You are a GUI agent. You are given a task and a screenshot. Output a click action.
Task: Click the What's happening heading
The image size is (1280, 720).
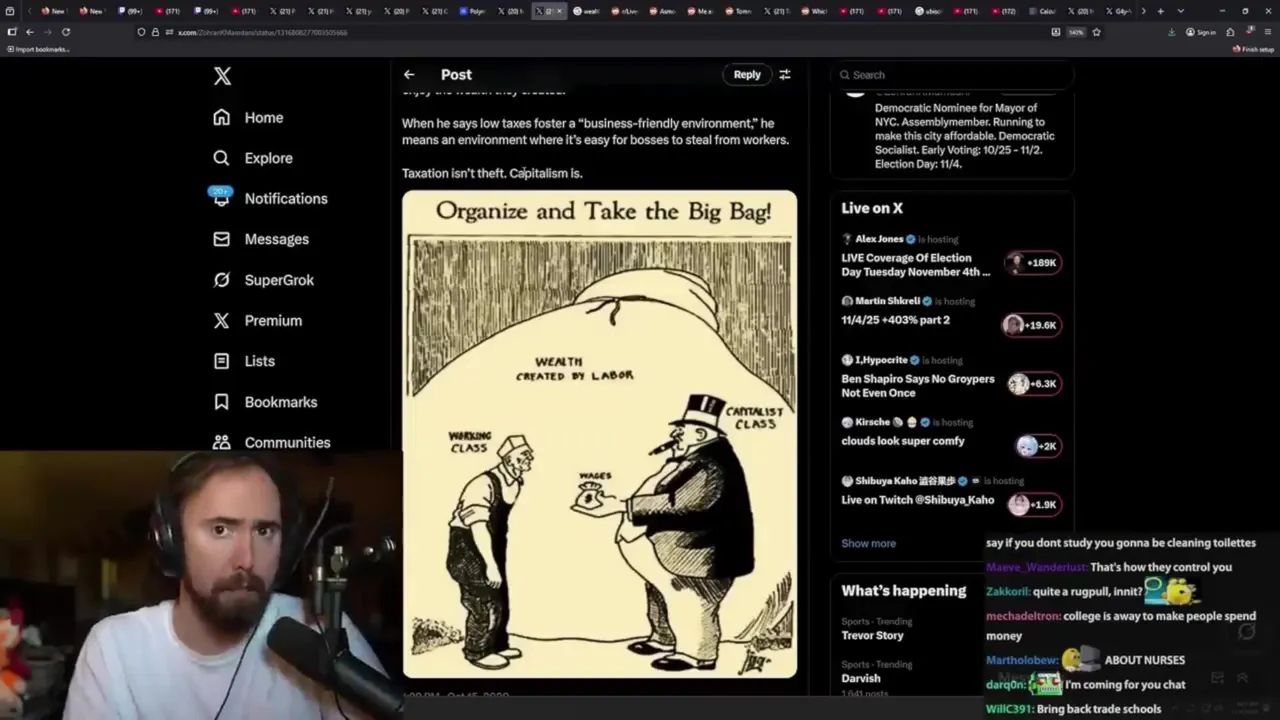[x=904, y=591]
